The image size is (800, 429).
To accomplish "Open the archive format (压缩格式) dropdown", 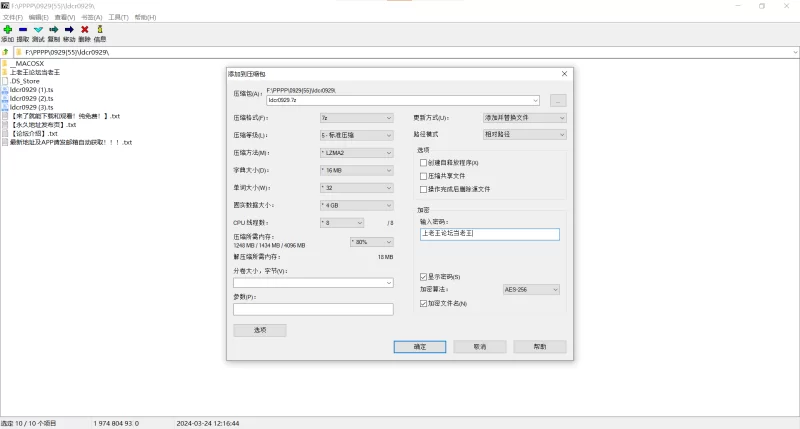I will click(x=356, y=118).
